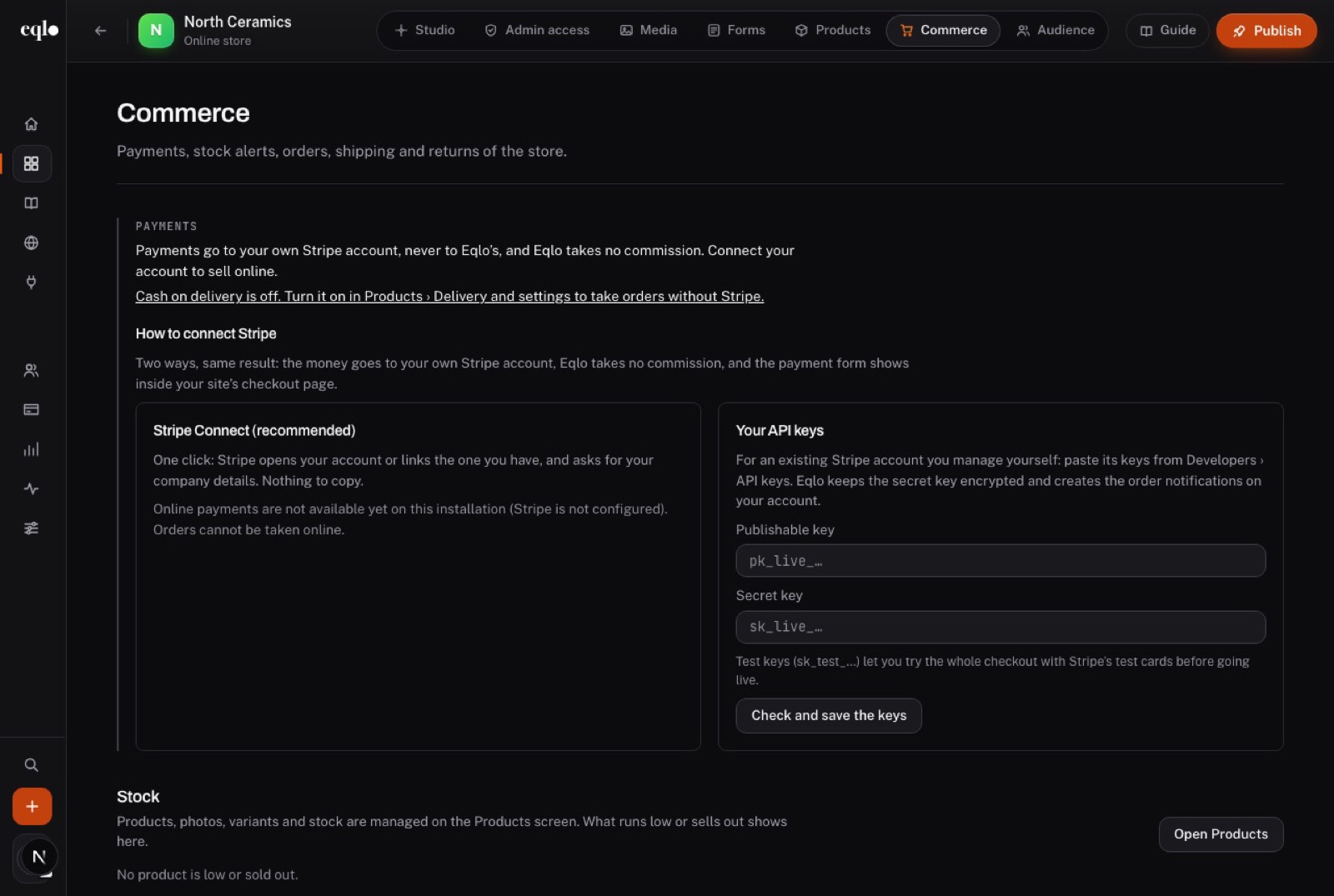Viewport: 1334px width, 896px height.
Task: Switch to the Audience tab
Action: [x=1056, y=30]
